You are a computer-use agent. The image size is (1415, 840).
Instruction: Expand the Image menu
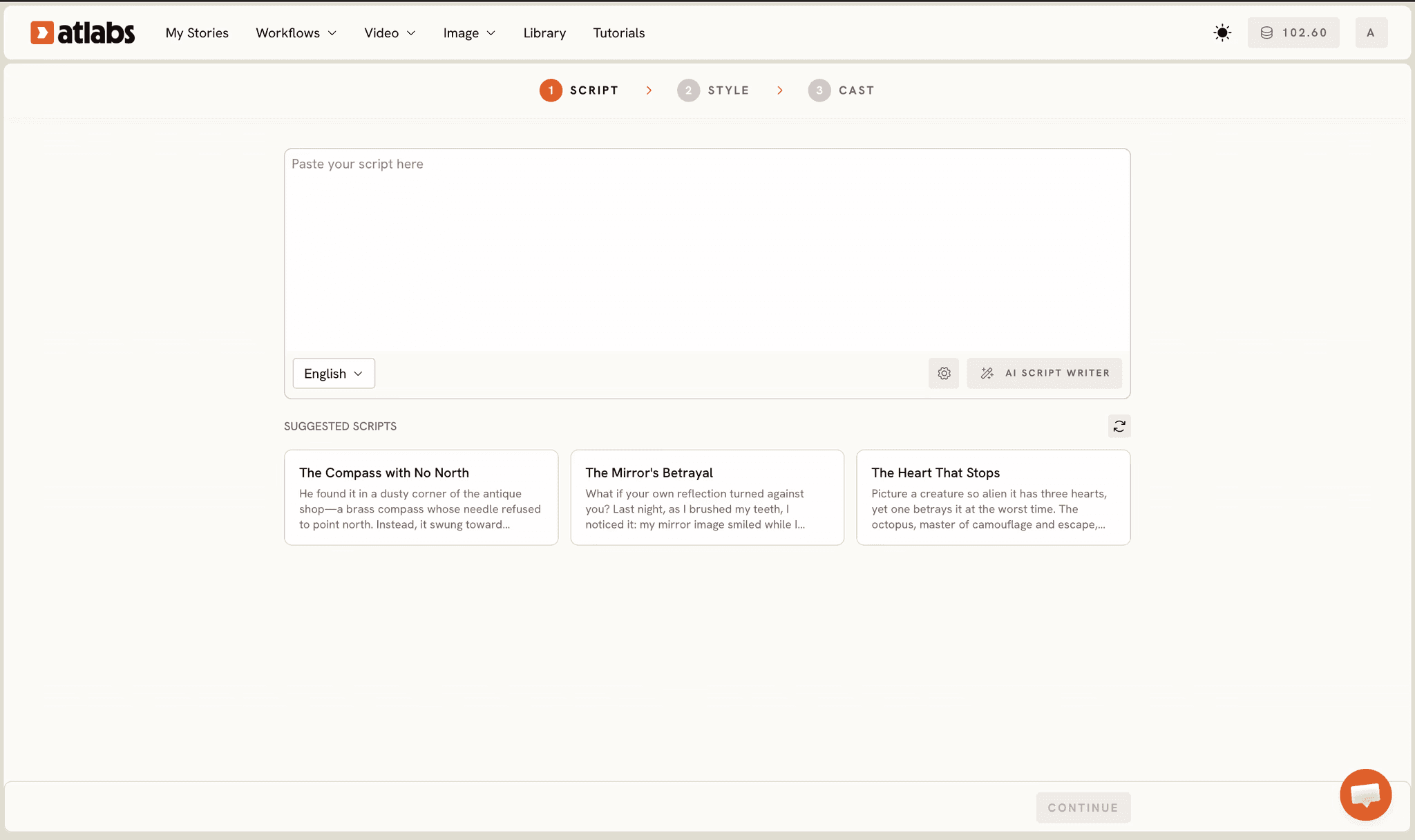click(x=469, y=32)
